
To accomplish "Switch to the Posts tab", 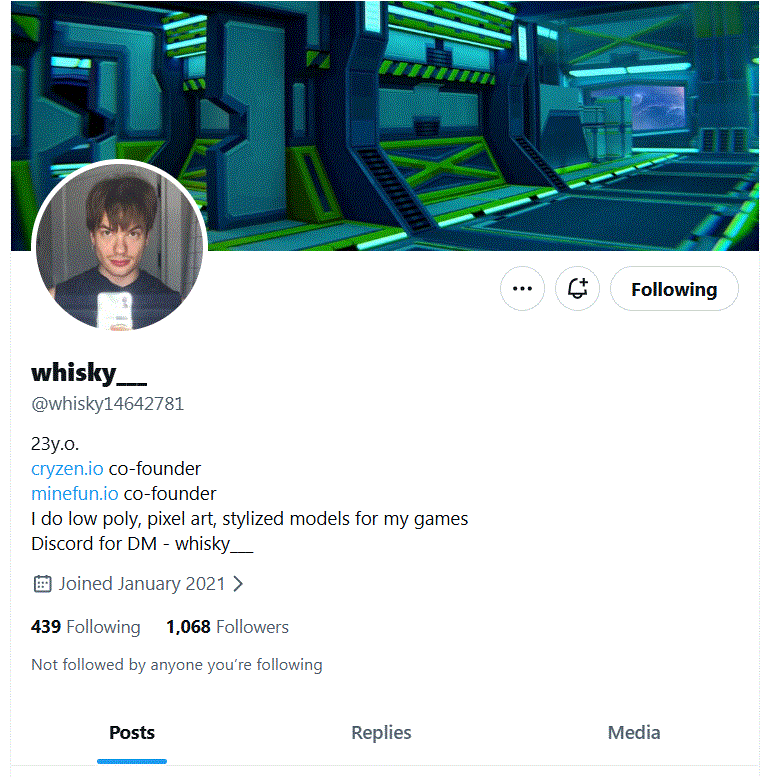I will 132,733.
